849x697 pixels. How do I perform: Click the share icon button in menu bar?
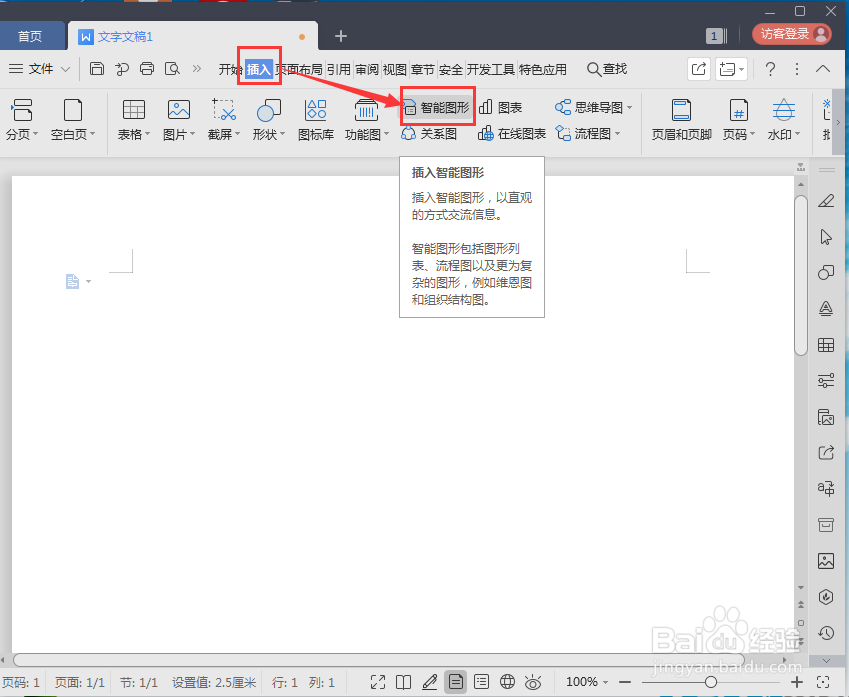coord(698,69)
